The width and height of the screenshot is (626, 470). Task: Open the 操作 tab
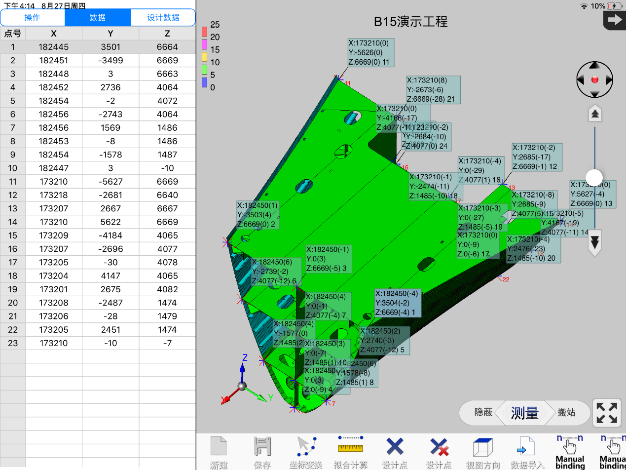coord(33,17)
